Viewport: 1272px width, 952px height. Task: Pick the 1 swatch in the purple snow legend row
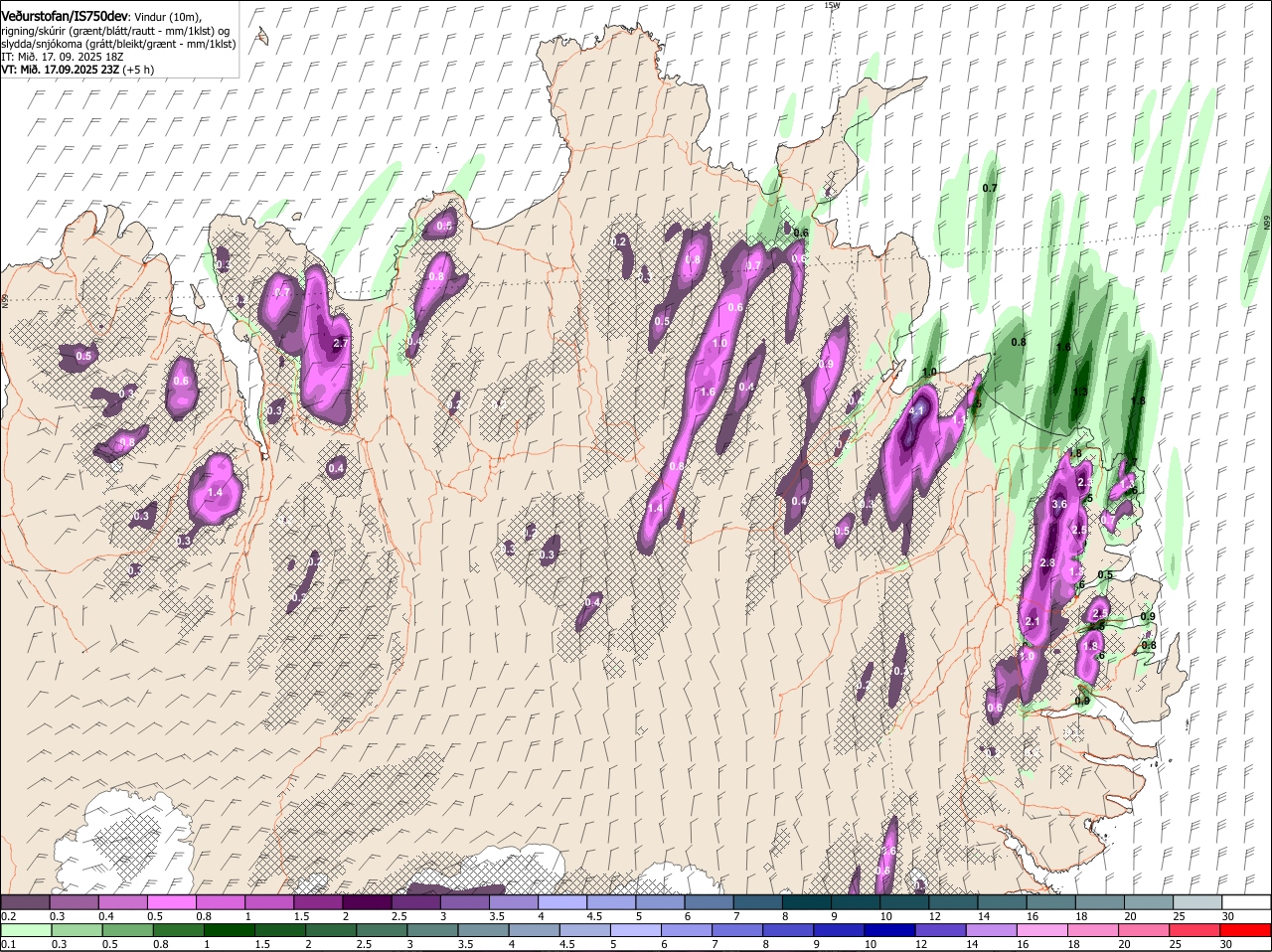tap(268, 901)
